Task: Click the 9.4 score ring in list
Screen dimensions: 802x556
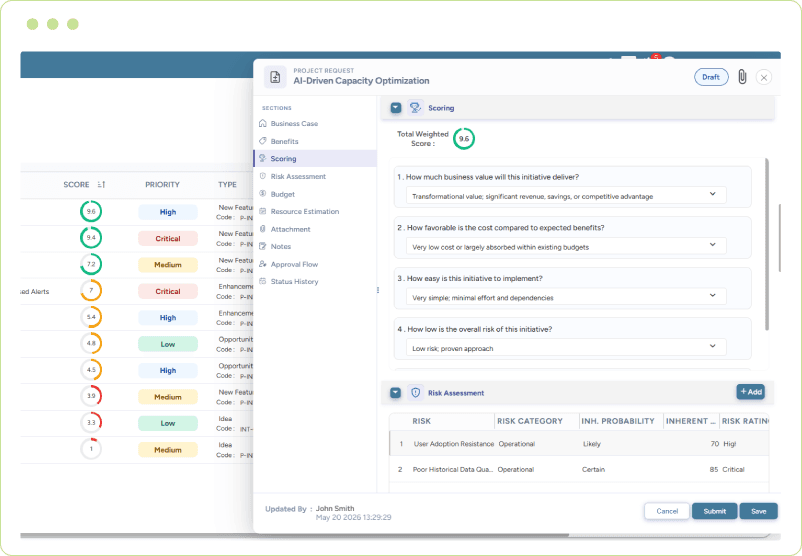Action: (x=91, y=237)
